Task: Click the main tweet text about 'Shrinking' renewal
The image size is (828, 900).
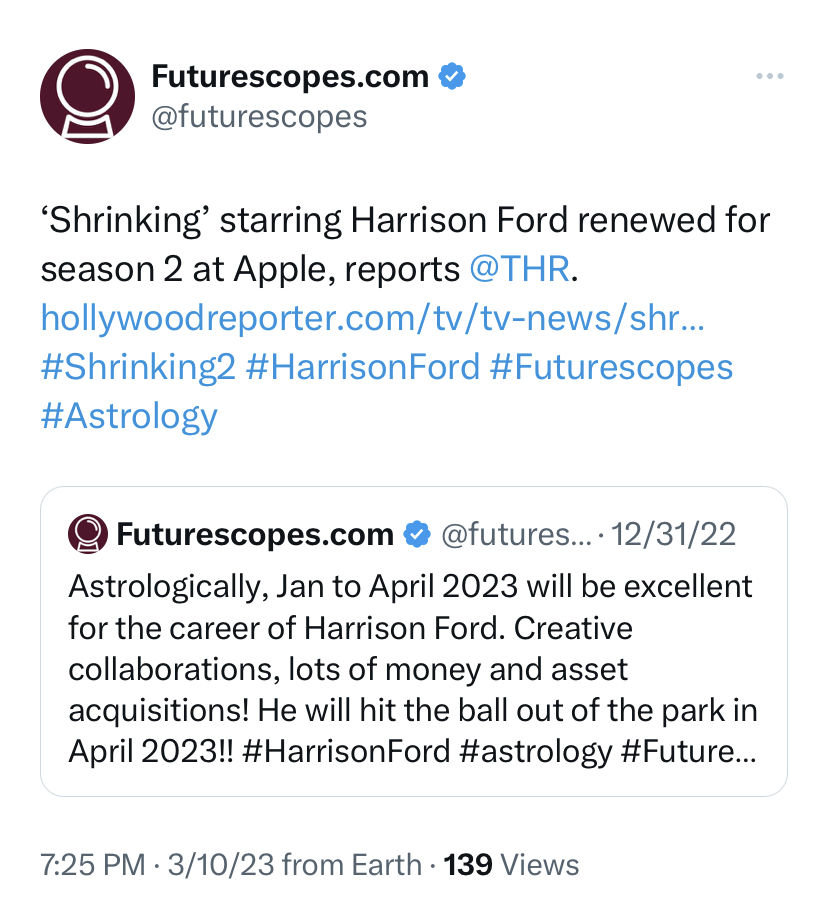Action: click(405, 244)
